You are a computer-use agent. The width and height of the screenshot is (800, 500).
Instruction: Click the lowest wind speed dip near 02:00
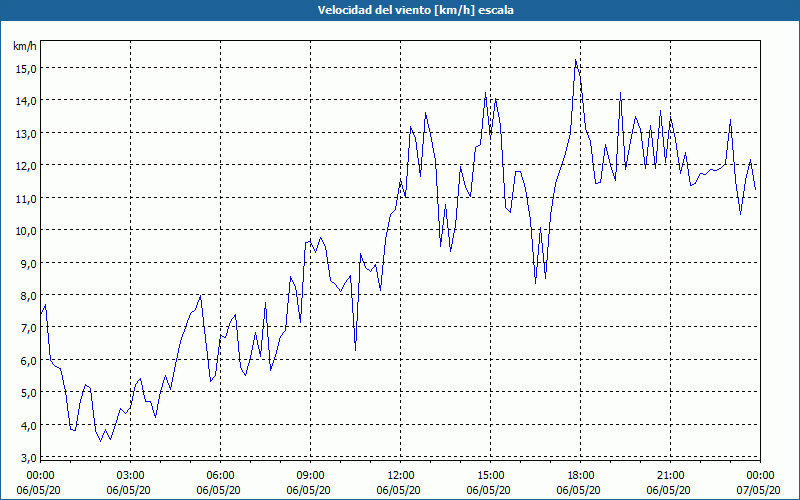click(x=101, y=441)
